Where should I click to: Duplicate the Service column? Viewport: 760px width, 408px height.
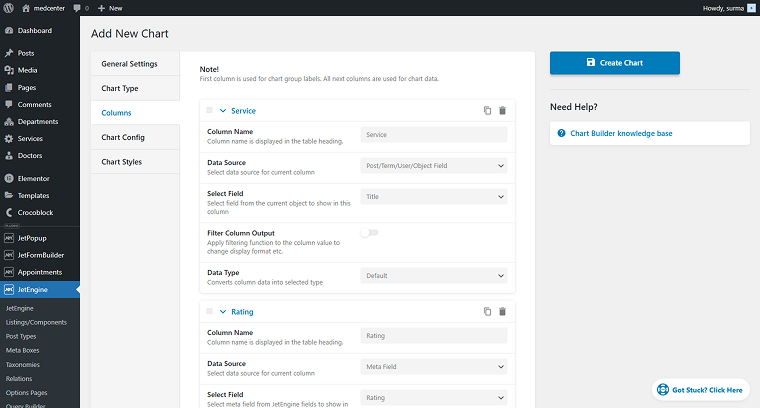coord(487,110)
